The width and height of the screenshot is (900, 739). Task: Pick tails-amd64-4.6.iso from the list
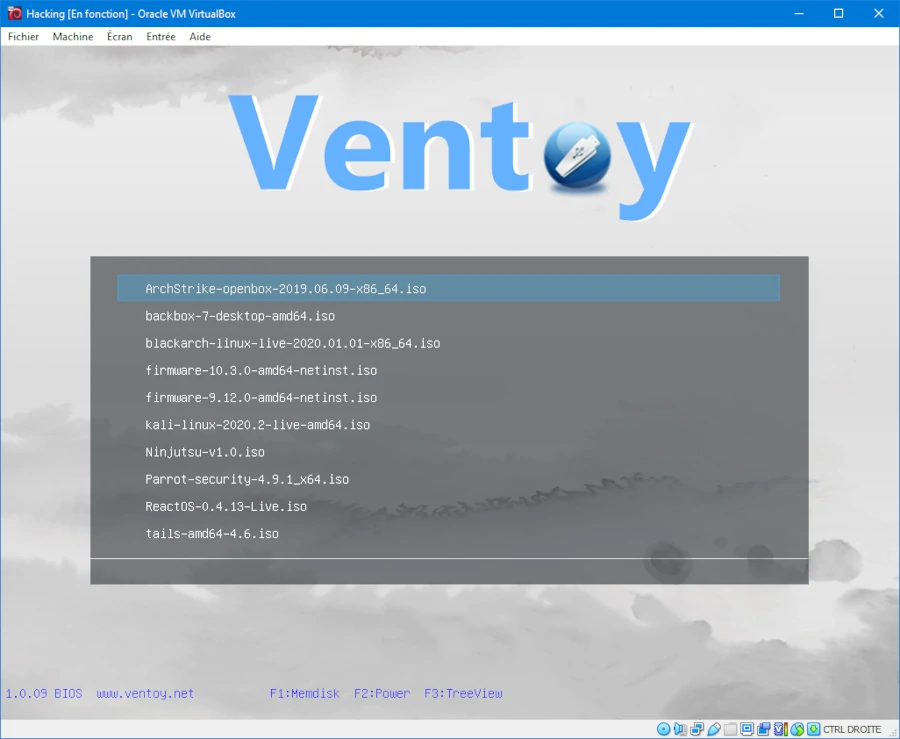click(x=212, y=534)
